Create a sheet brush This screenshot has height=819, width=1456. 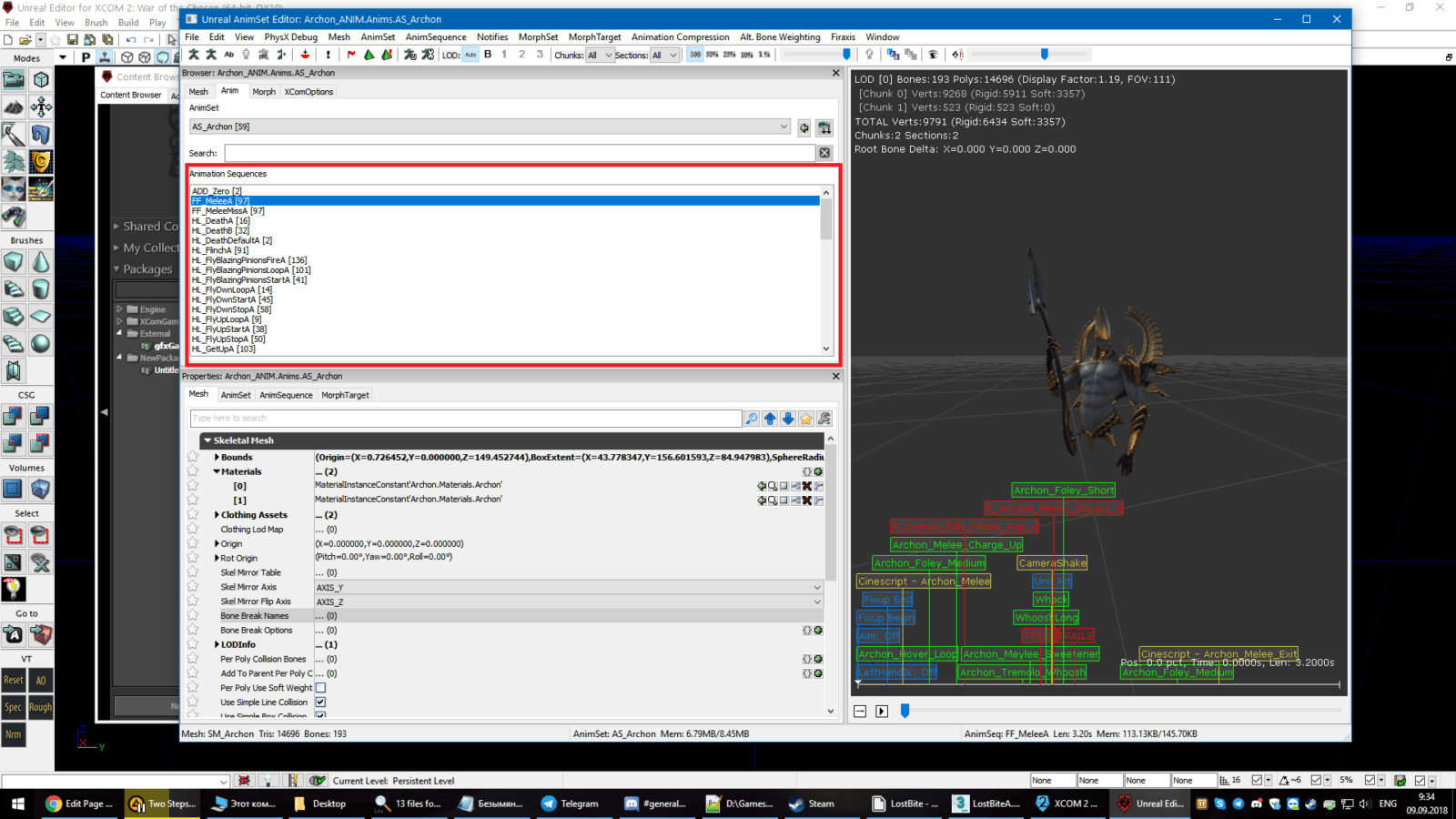pyautogui.click(x=41, y=317)
